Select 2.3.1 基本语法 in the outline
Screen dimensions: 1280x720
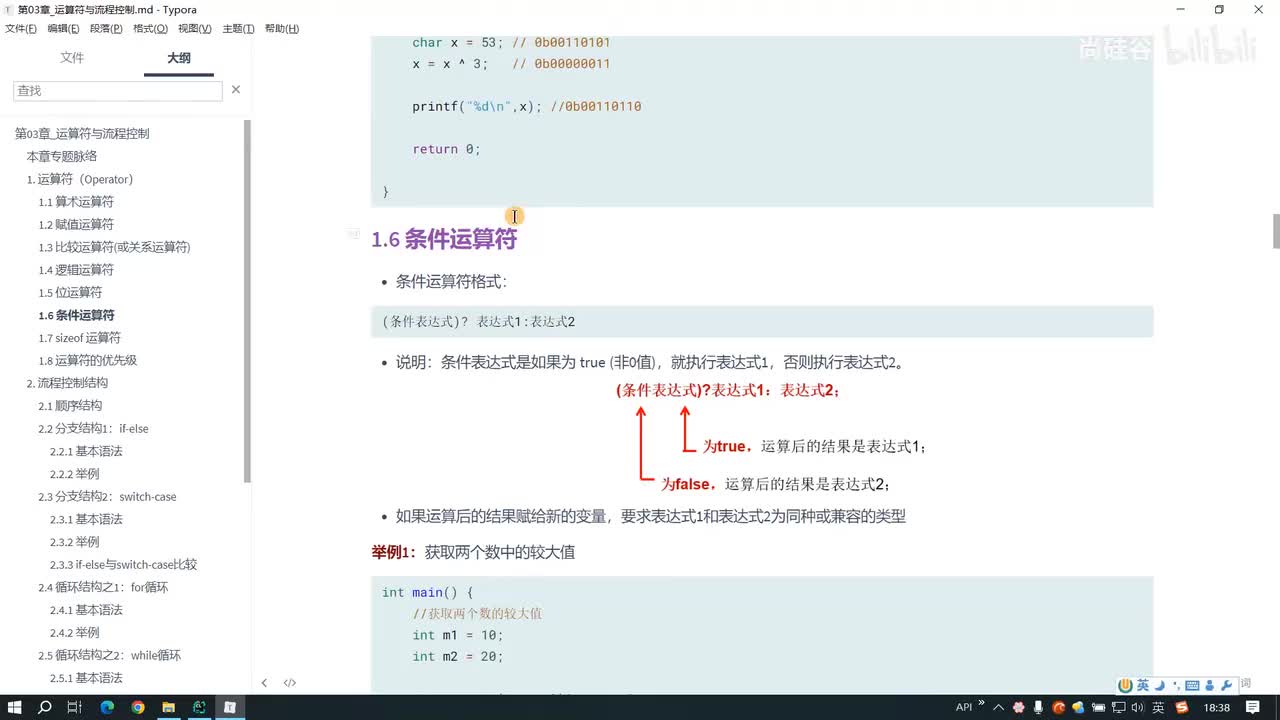point(86,519)
